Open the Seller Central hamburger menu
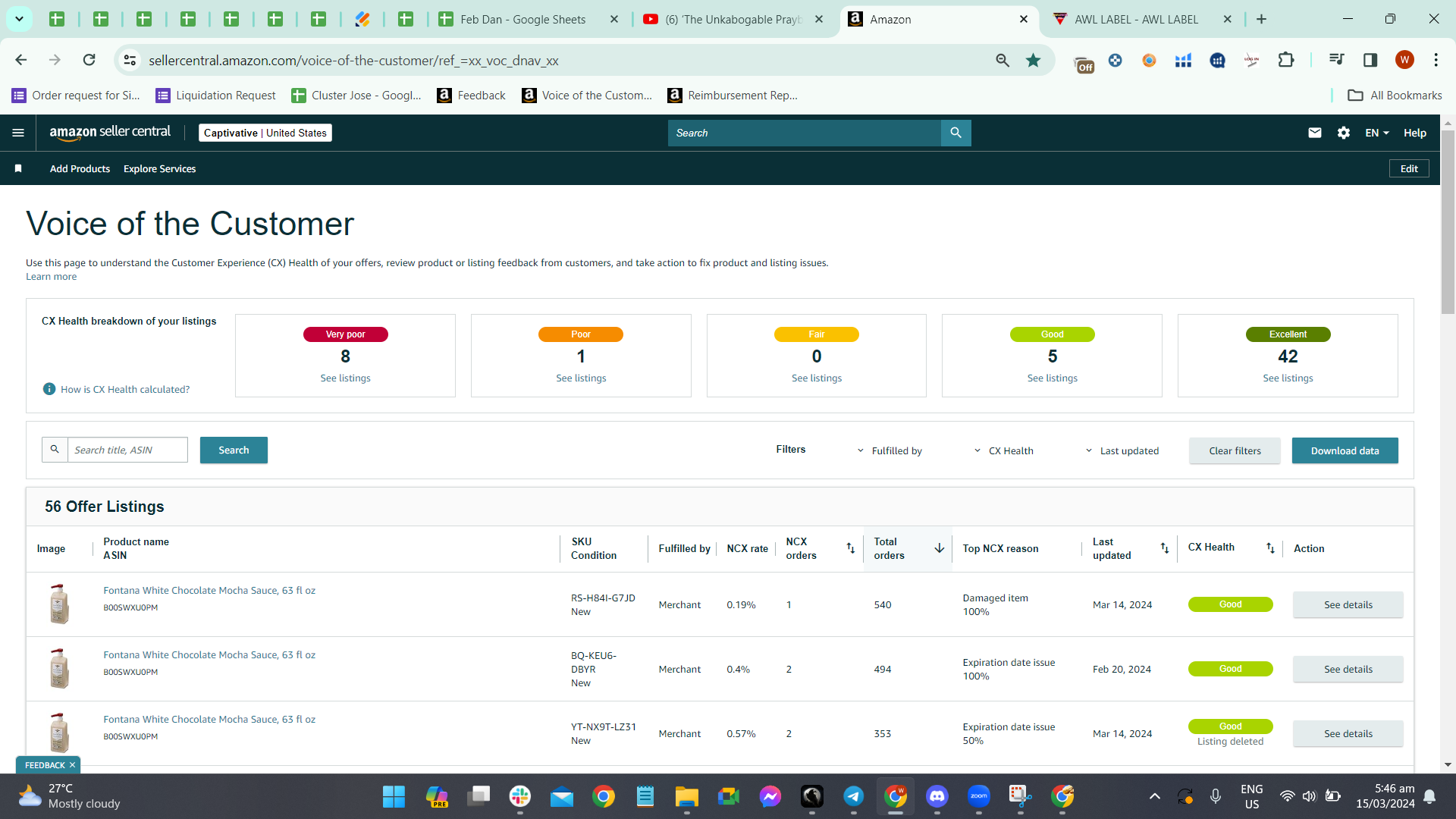1456x819 pixels. tap(18, 133)
